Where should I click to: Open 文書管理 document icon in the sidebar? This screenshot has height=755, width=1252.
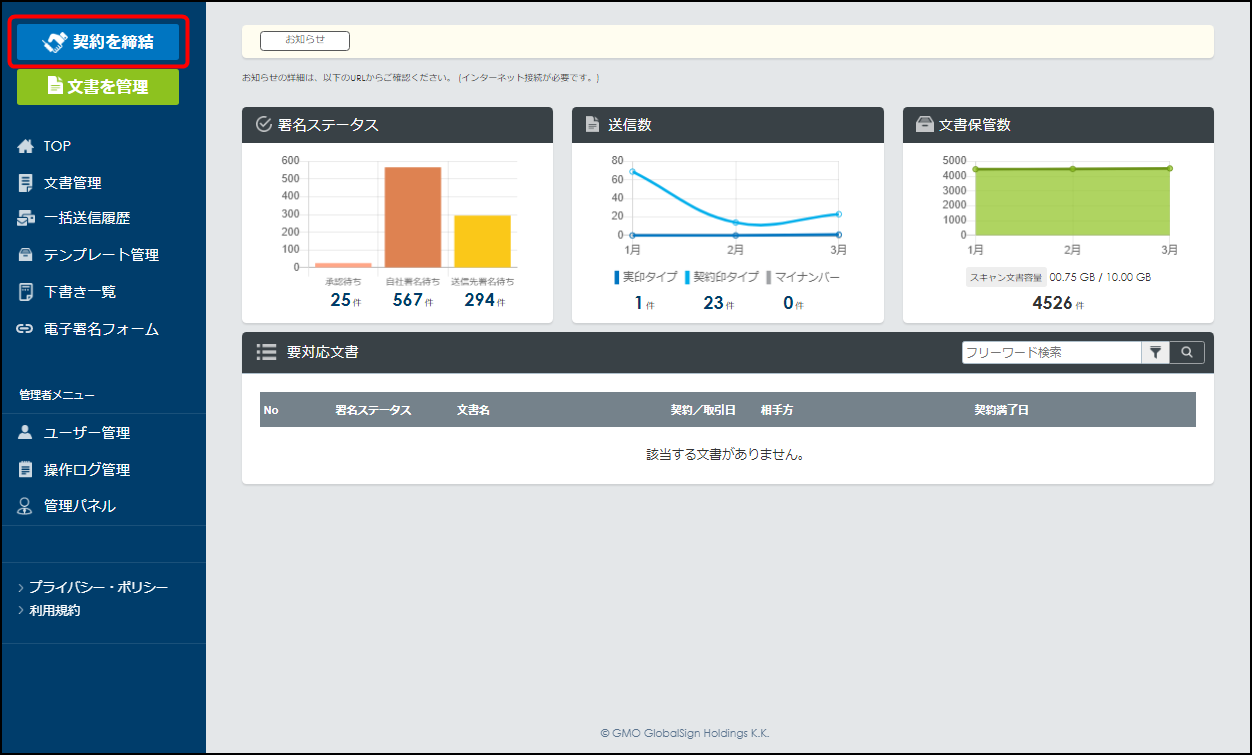click(26, 183)
